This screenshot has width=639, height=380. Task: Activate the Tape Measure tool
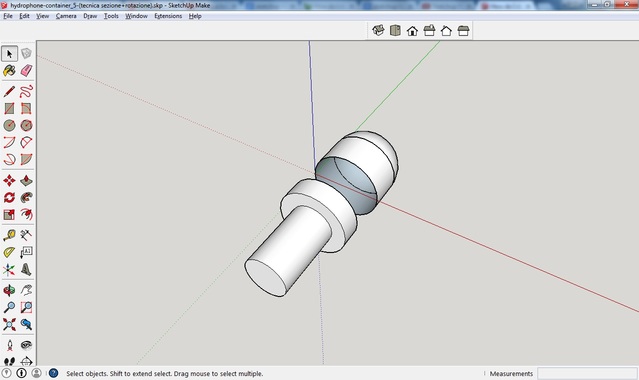tap(9, 235)
